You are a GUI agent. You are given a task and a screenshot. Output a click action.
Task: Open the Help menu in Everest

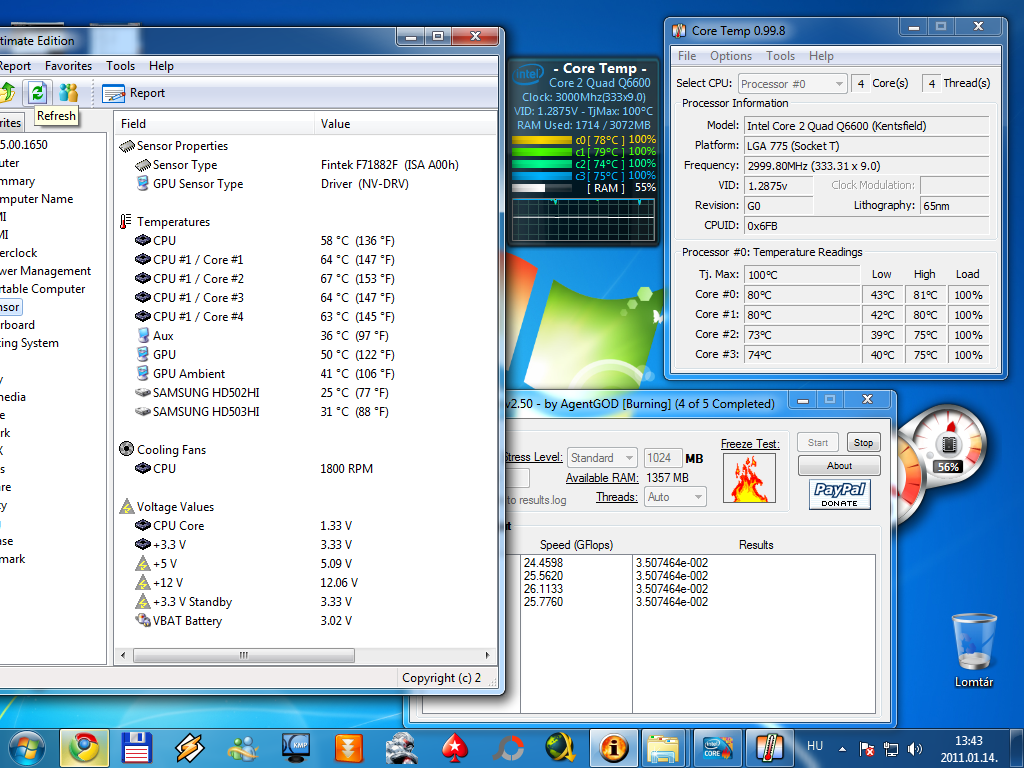161,66
